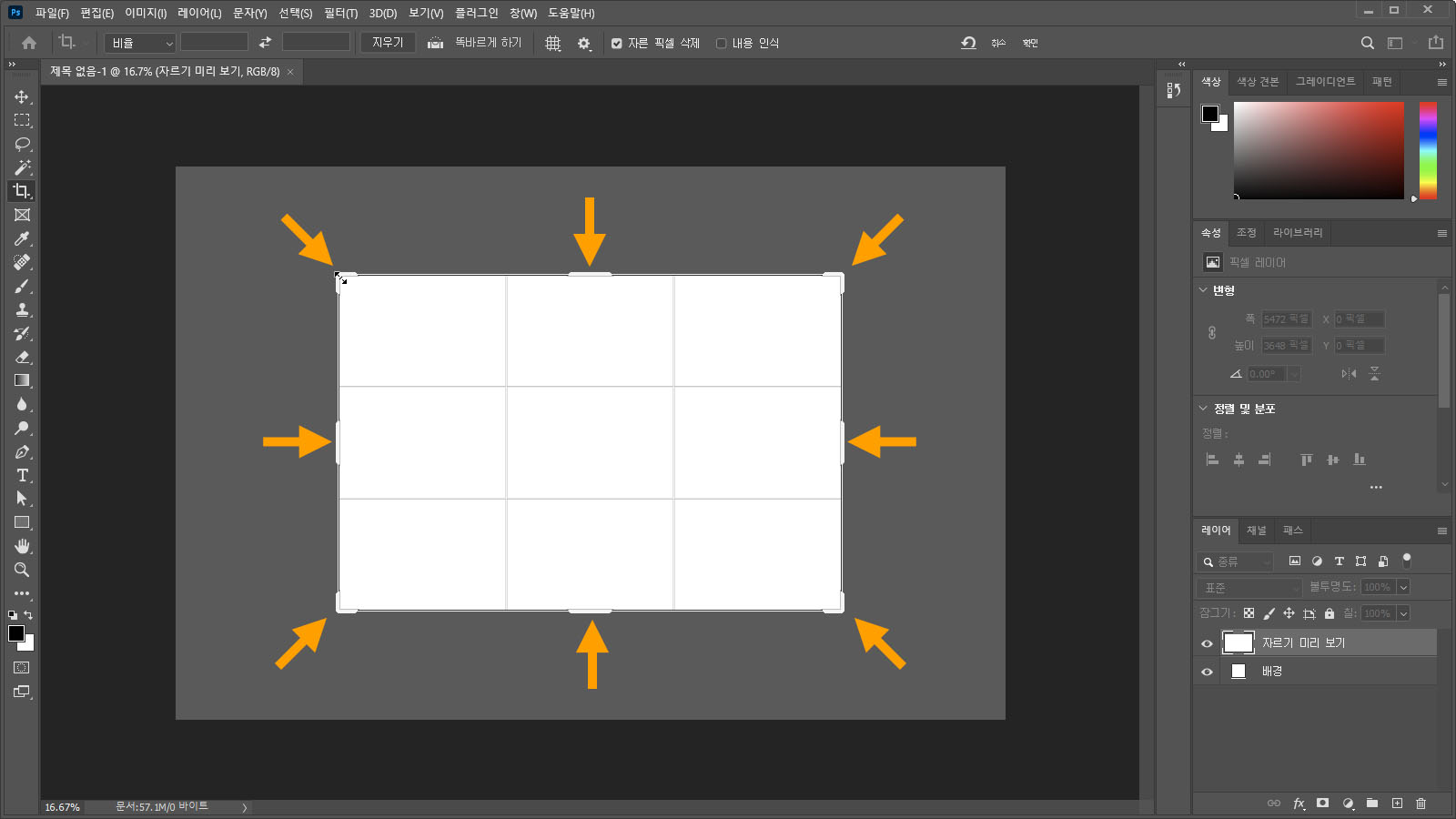Select the Clone Stamp tool
Image resolution: width=1456 pixels, height=819 pixels.
(x=22, y=309)
